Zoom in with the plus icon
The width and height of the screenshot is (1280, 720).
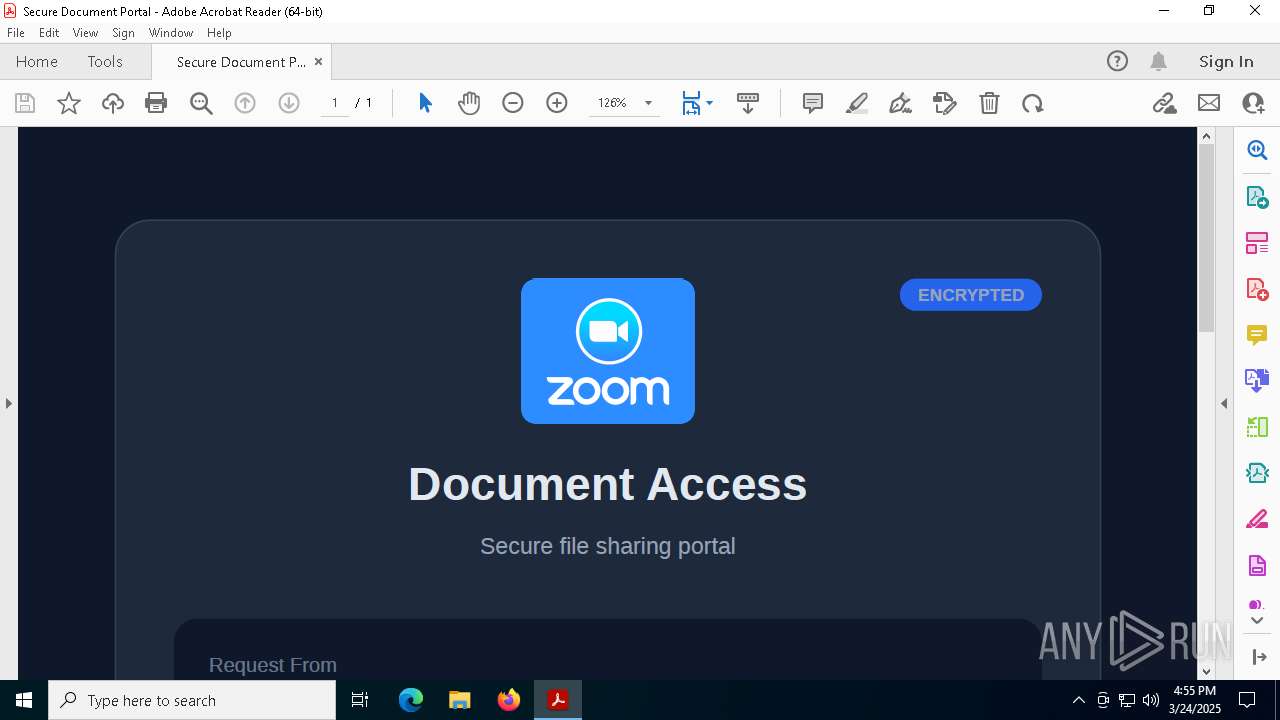point(557,103)
